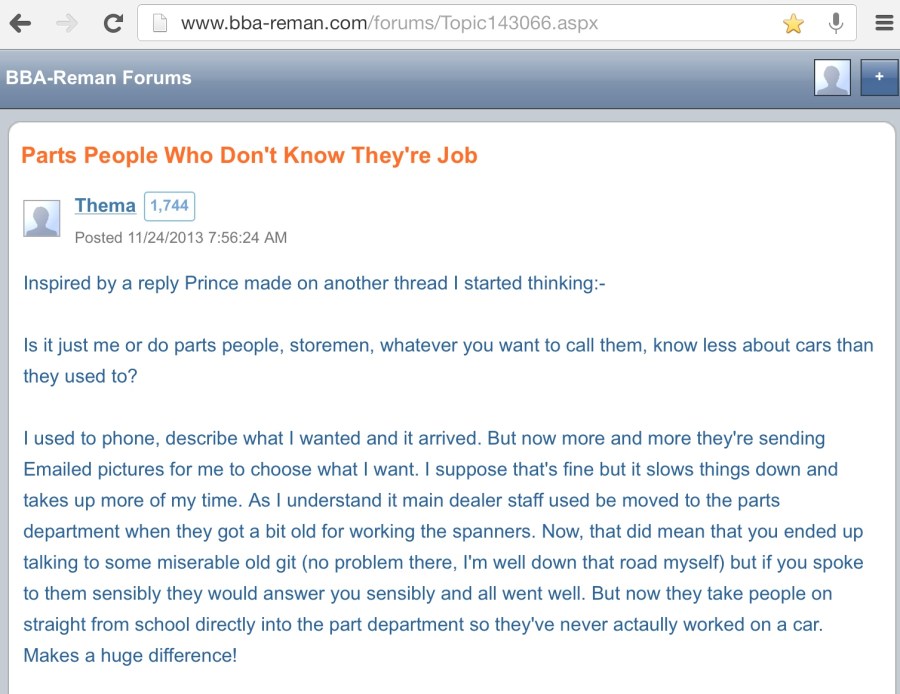Click the browser back arrow
The image size is (900, 694).
pyautogui.click(x=20, y=23)
